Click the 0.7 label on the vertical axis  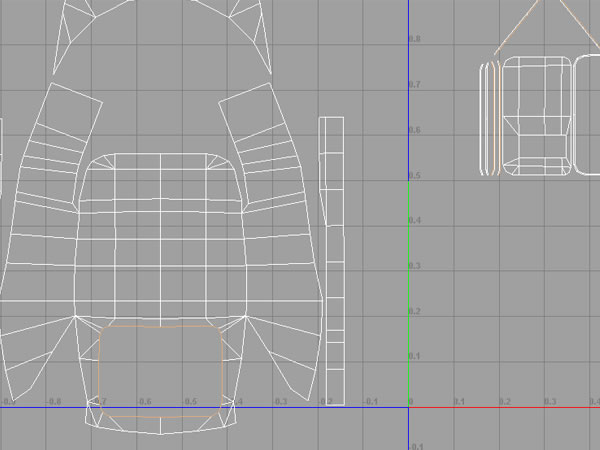(415, 84)
